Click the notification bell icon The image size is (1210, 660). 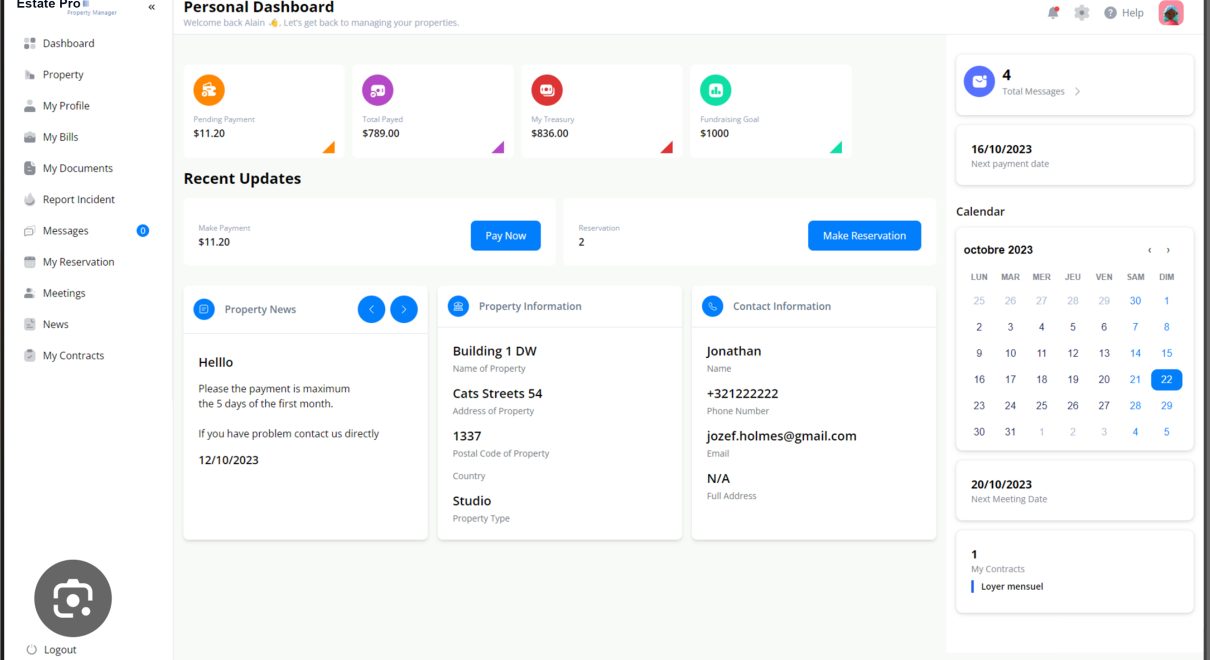pos(1053,13)
